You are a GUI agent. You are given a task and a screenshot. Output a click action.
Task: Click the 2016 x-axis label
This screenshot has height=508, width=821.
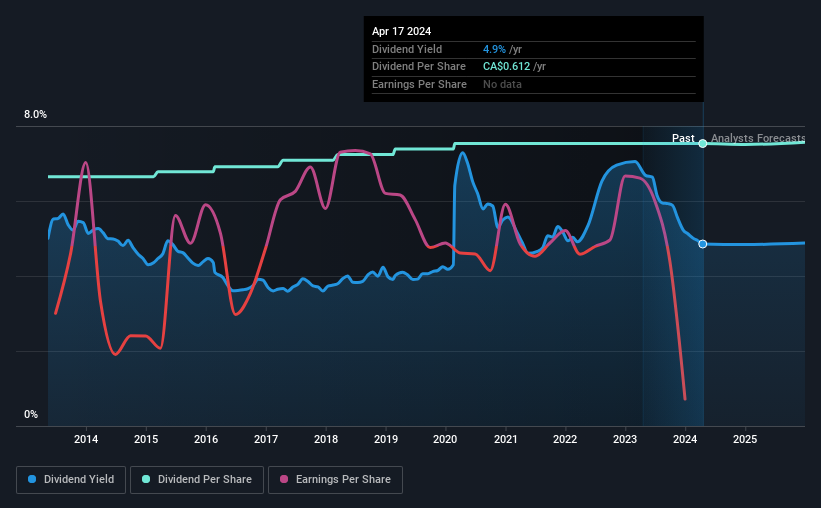click(206, 439)
